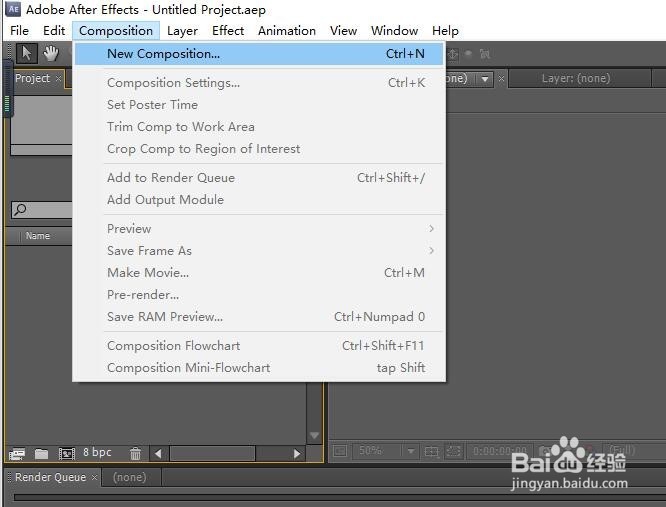Open the Effect menu

pos(228,31)
